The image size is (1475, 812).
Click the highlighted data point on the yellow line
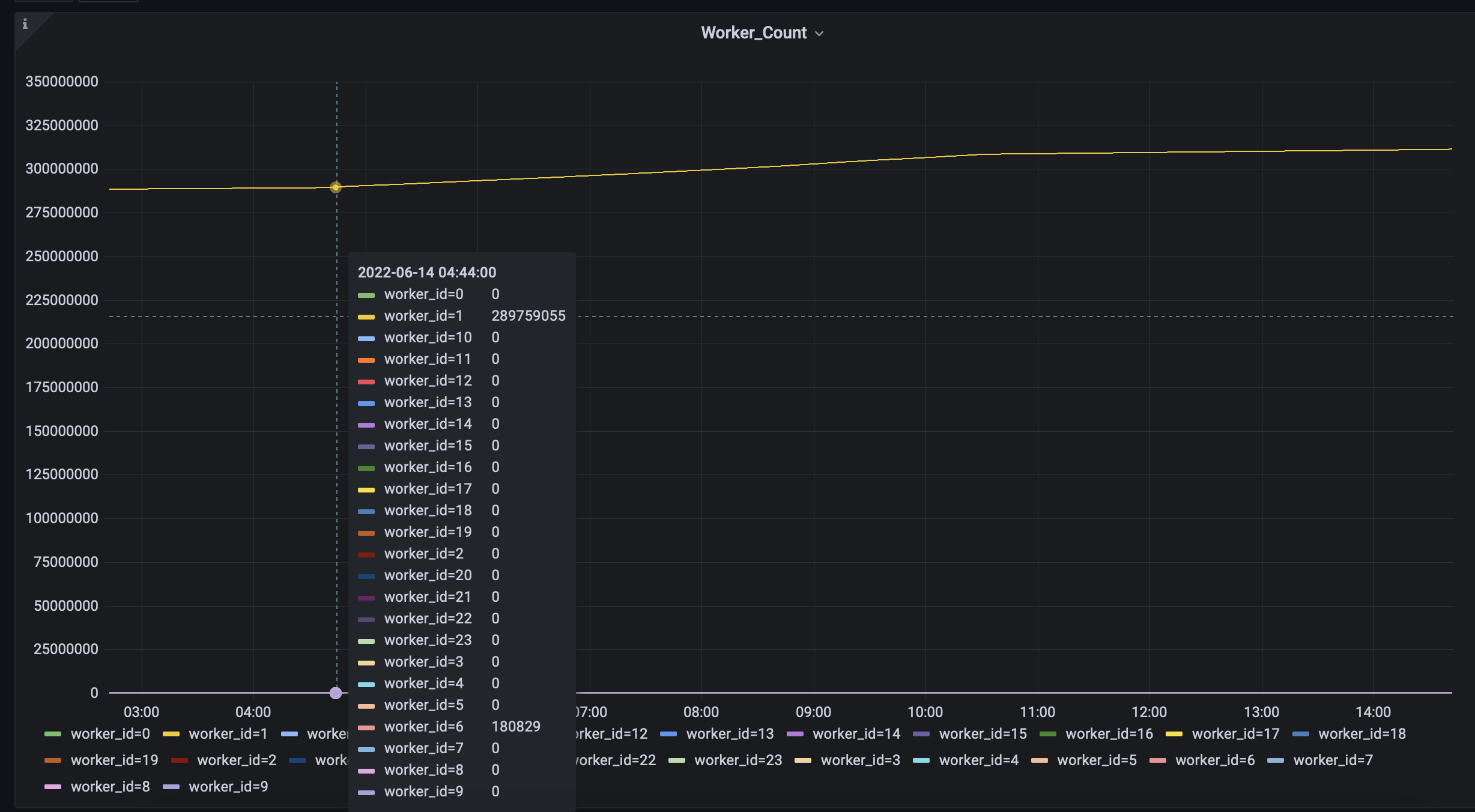(335, 187)
